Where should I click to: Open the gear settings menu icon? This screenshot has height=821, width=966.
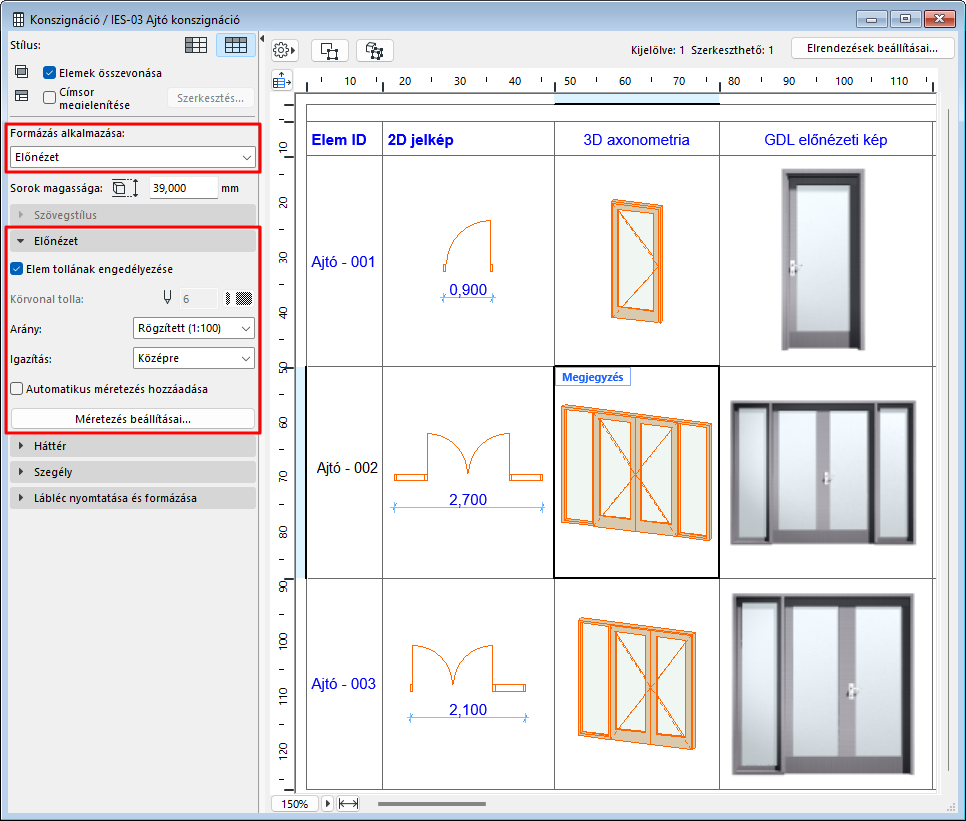tap(285, 50)
